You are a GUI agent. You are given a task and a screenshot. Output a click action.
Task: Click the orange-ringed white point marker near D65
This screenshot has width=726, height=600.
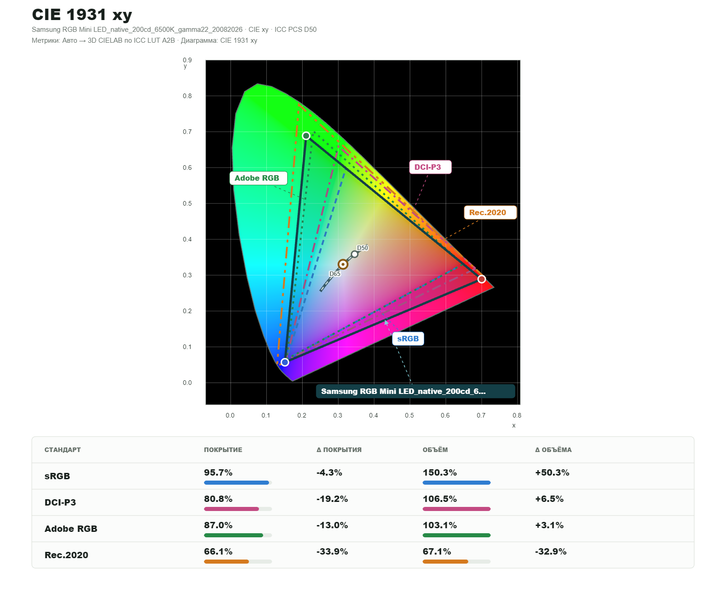pyautogui.click(x=343, y=264)
